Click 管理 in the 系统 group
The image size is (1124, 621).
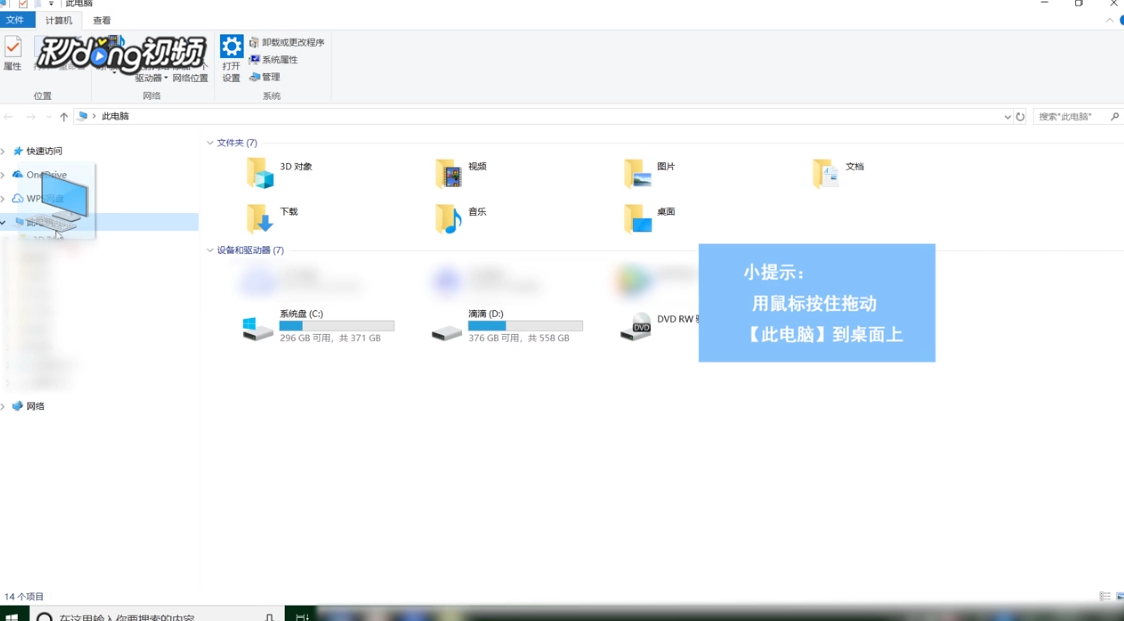(265, 77)
